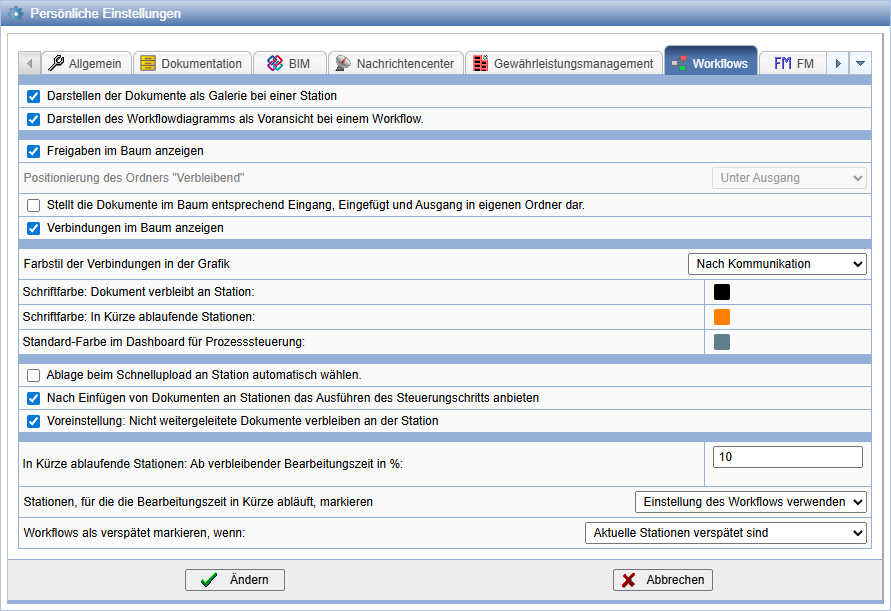Open the Nach Kommunikation color style dropdown

pos(777,264)
